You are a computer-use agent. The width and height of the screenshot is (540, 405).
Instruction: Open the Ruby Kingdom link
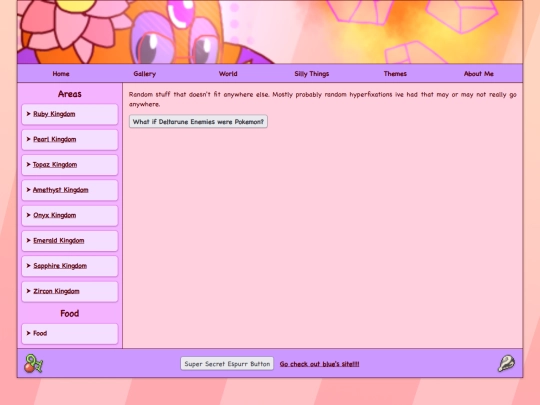[54, 114]
